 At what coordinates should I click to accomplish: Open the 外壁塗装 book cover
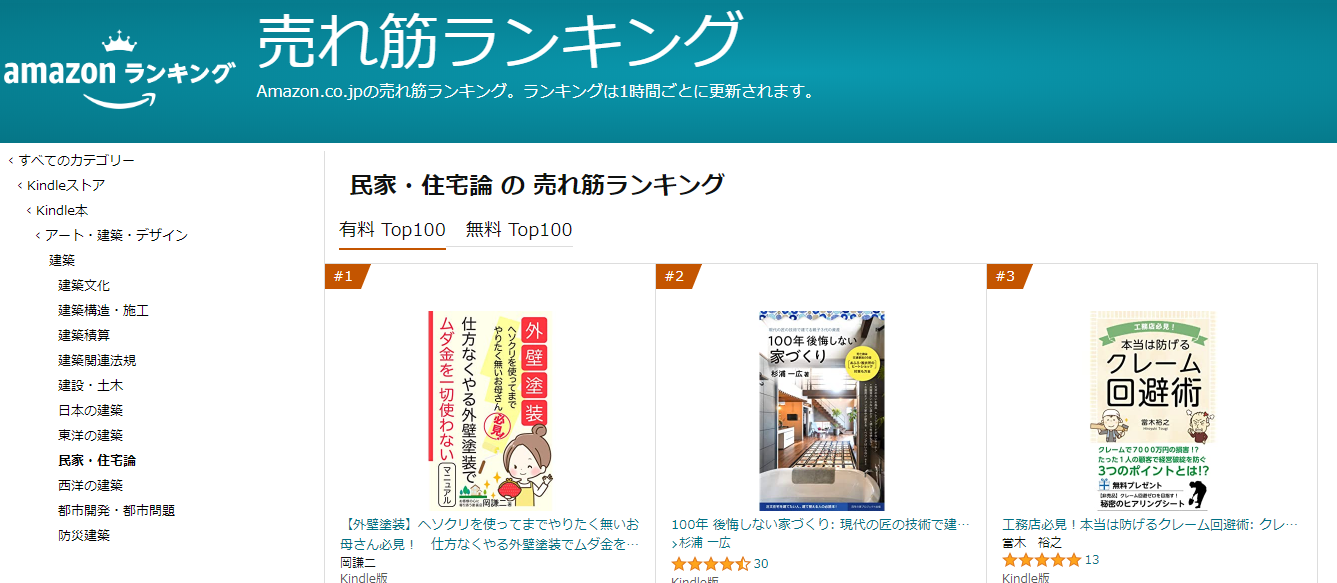[490, 411]
